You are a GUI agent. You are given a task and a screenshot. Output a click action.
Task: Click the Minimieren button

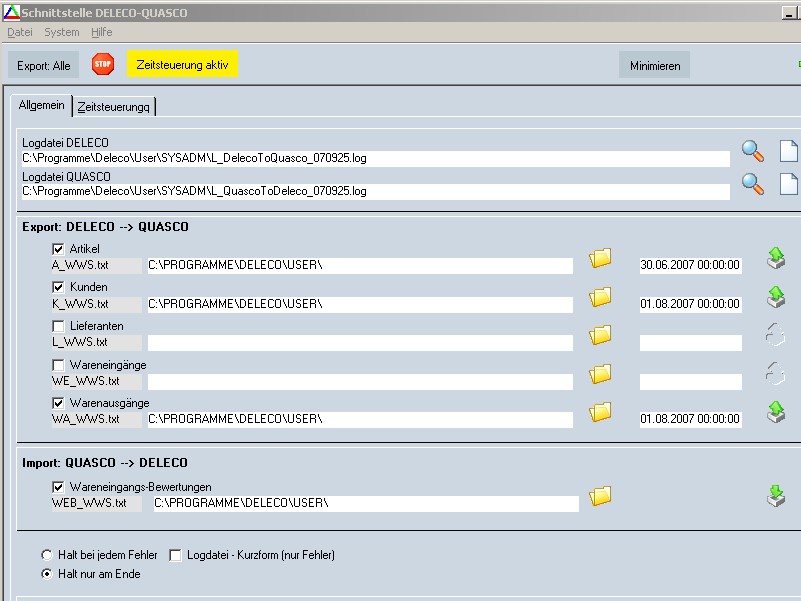pyautogui.click(x=654, y=66)
